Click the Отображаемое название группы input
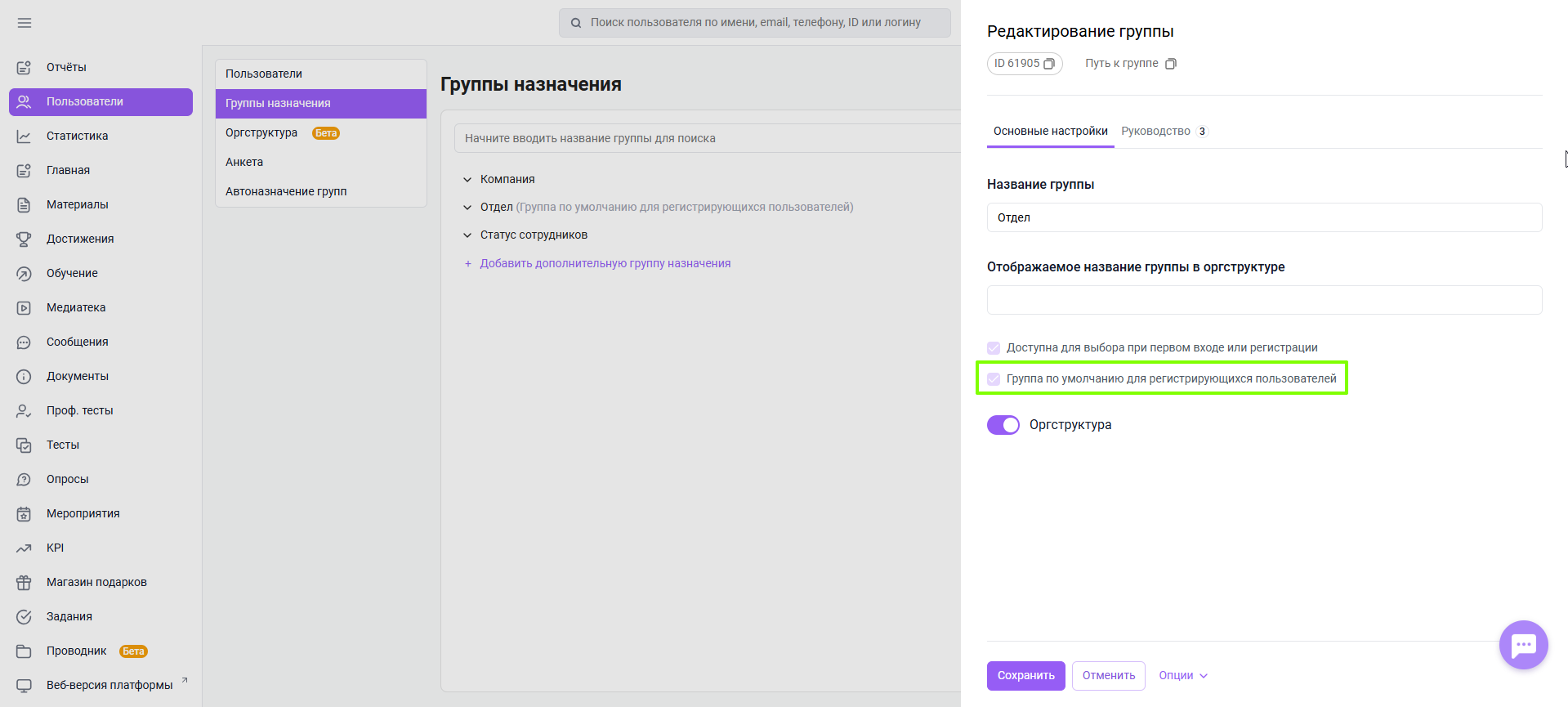 tap(1264, 300)
